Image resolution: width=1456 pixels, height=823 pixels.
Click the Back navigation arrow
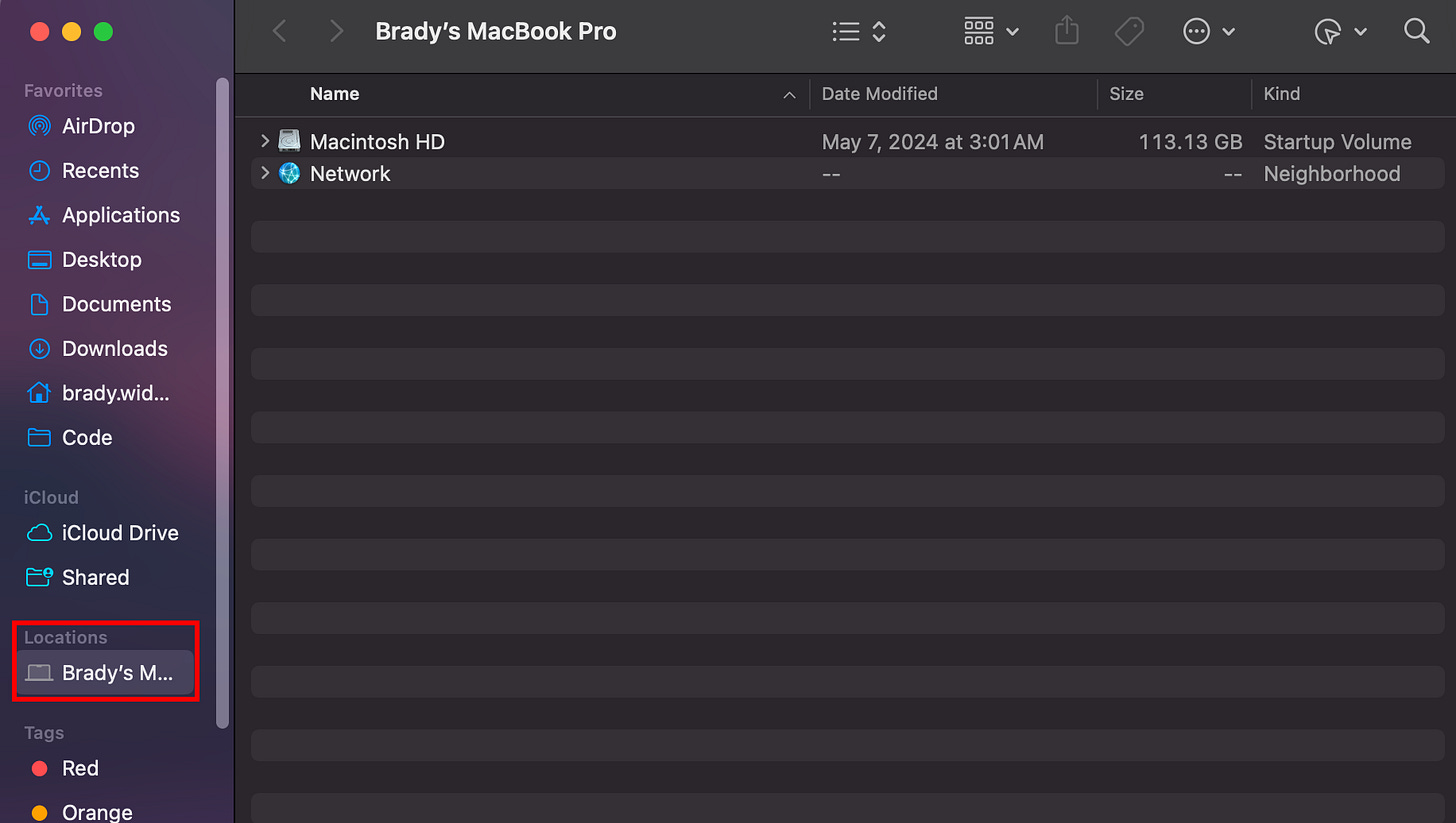coord(280,32)
